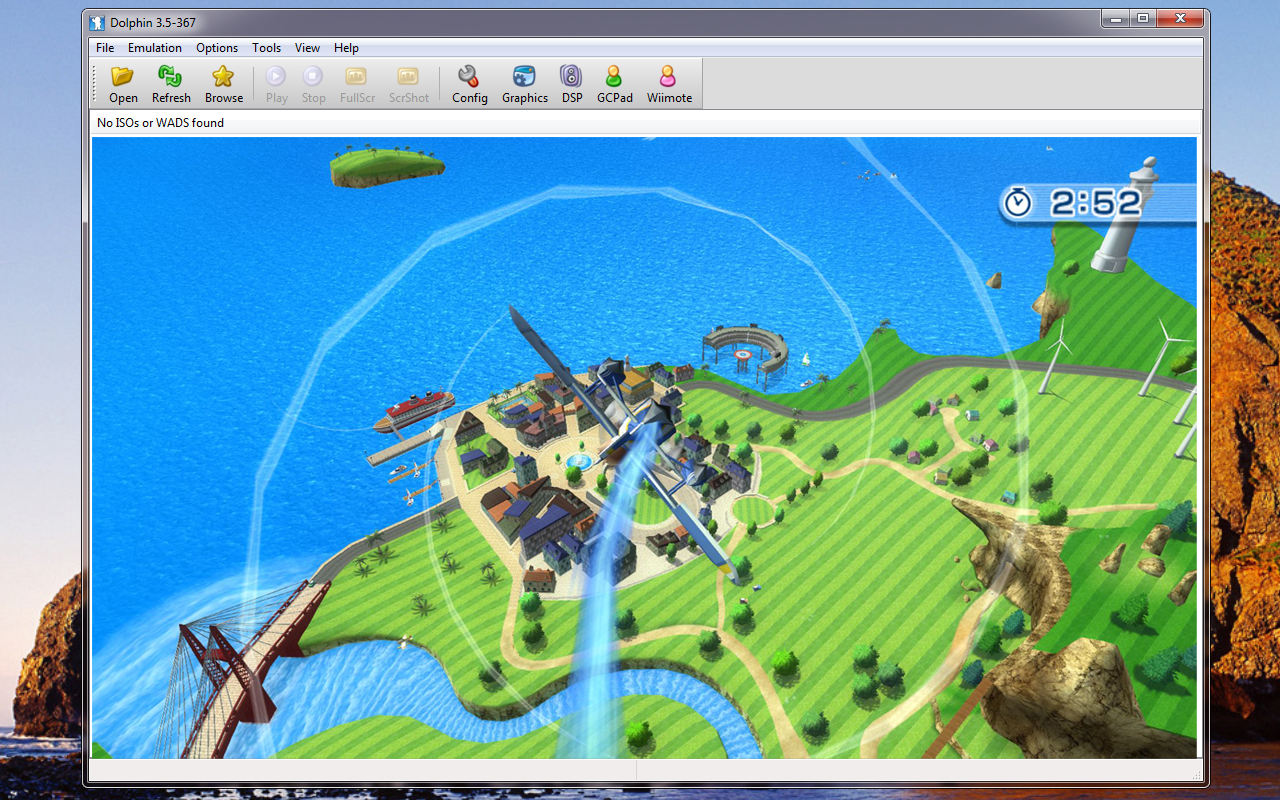Open the Emulation menu
The width and height of the screenshot is (1280, 800).
(x=155, y=48)
